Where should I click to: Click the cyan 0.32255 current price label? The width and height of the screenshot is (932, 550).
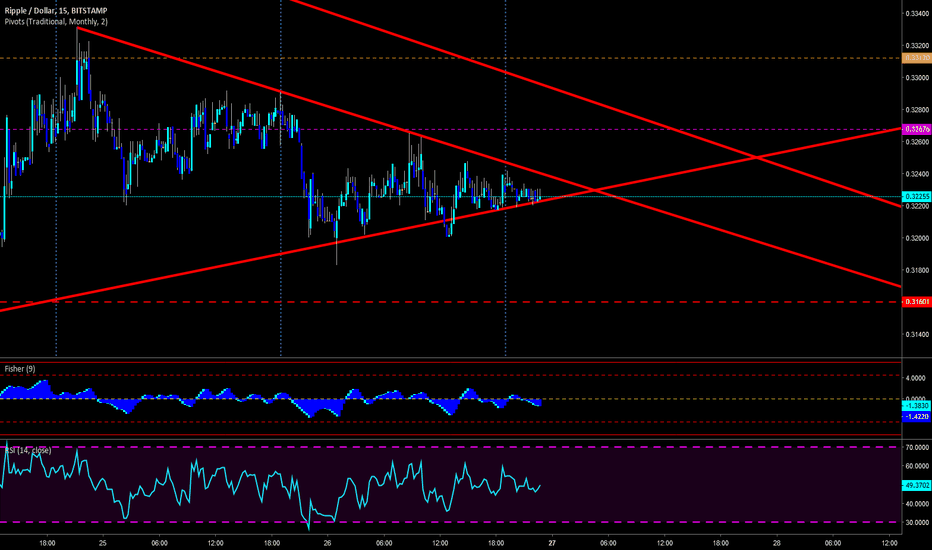[916, 196]
